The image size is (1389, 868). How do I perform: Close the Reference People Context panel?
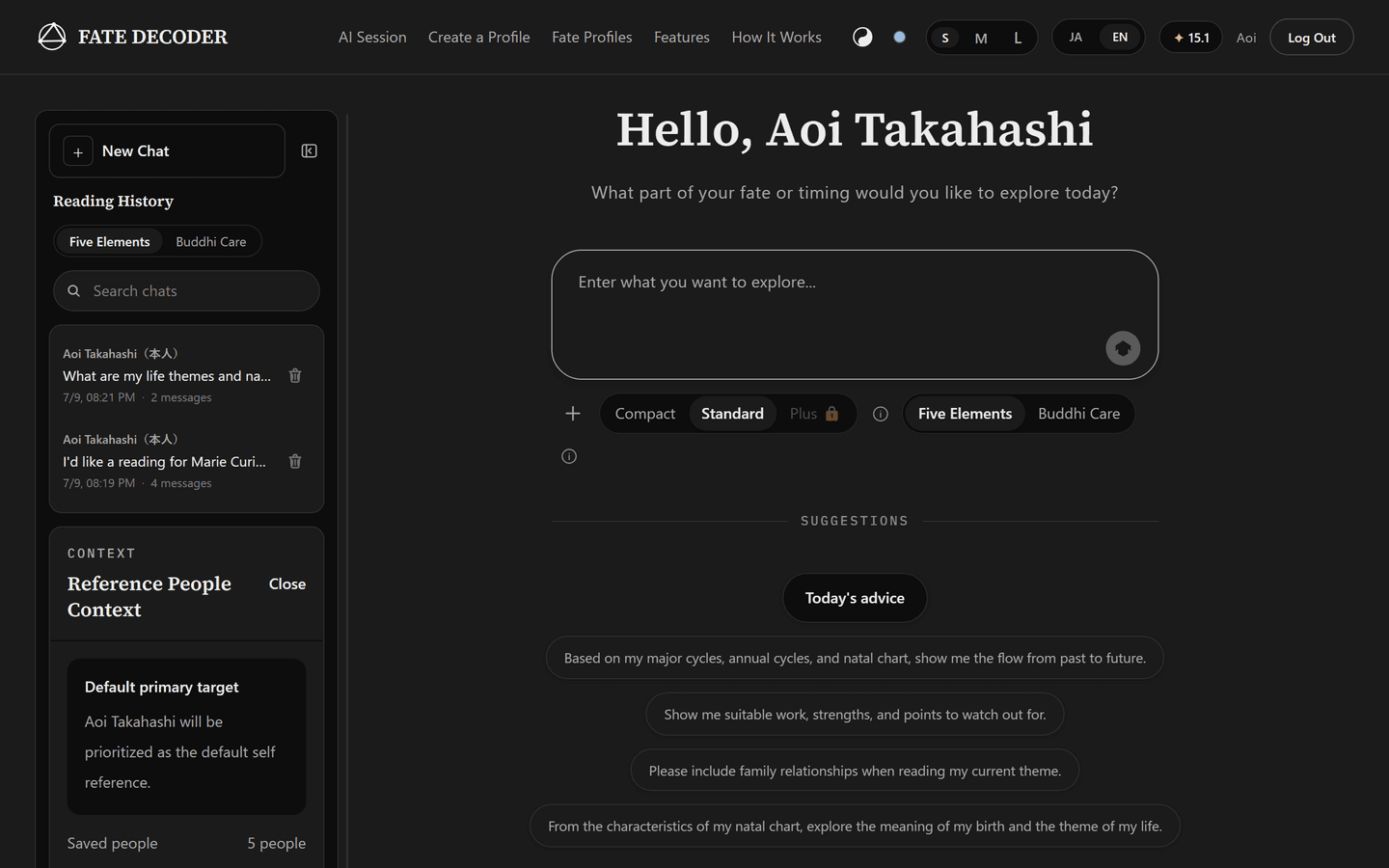(287, 583)
